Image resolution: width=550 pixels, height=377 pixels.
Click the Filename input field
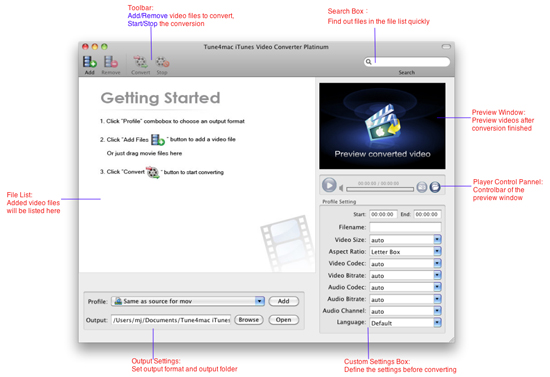coord(405,227)
